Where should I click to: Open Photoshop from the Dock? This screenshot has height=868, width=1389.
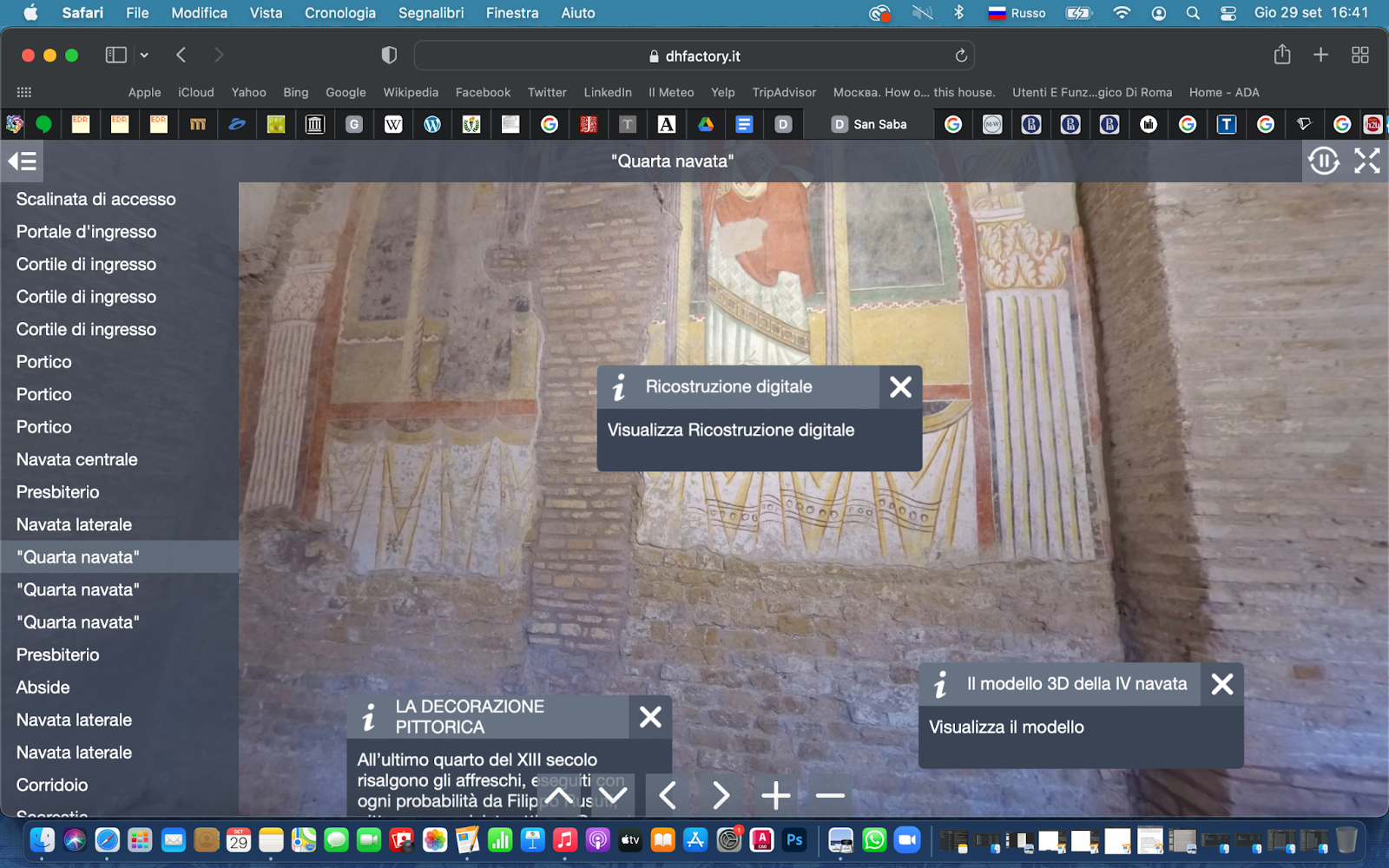pos(794,839)
